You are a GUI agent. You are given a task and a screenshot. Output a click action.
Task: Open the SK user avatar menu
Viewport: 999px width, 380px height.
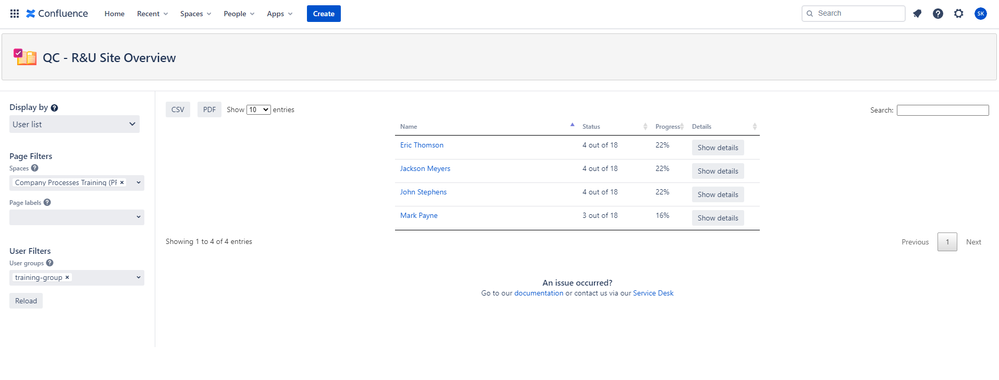click(x=981, y=13)
